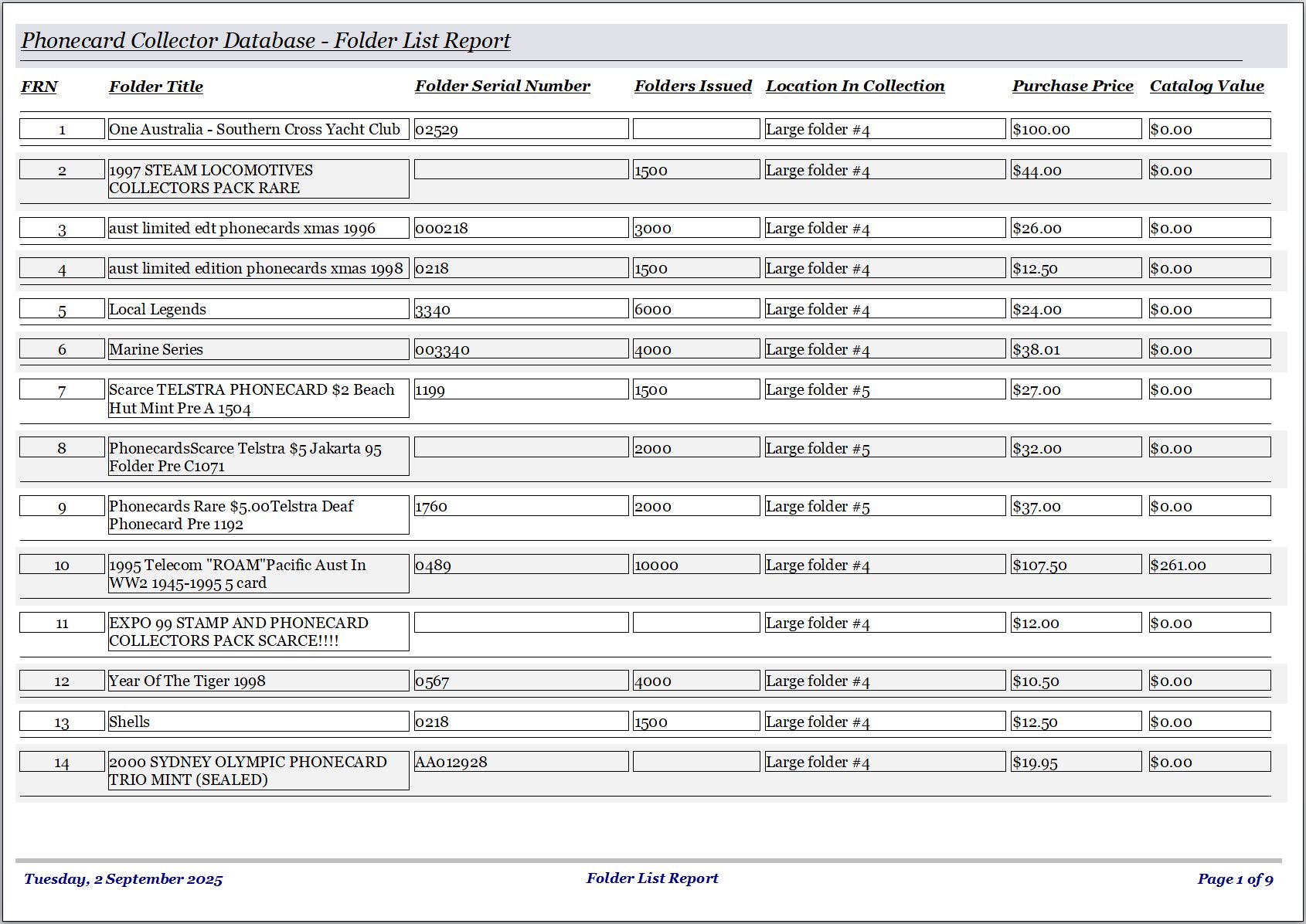The width and height of the screenshot is (1306, 924).
Task: Select the empty serial number field for EXPO 99
Action: (x=521, y=623)
